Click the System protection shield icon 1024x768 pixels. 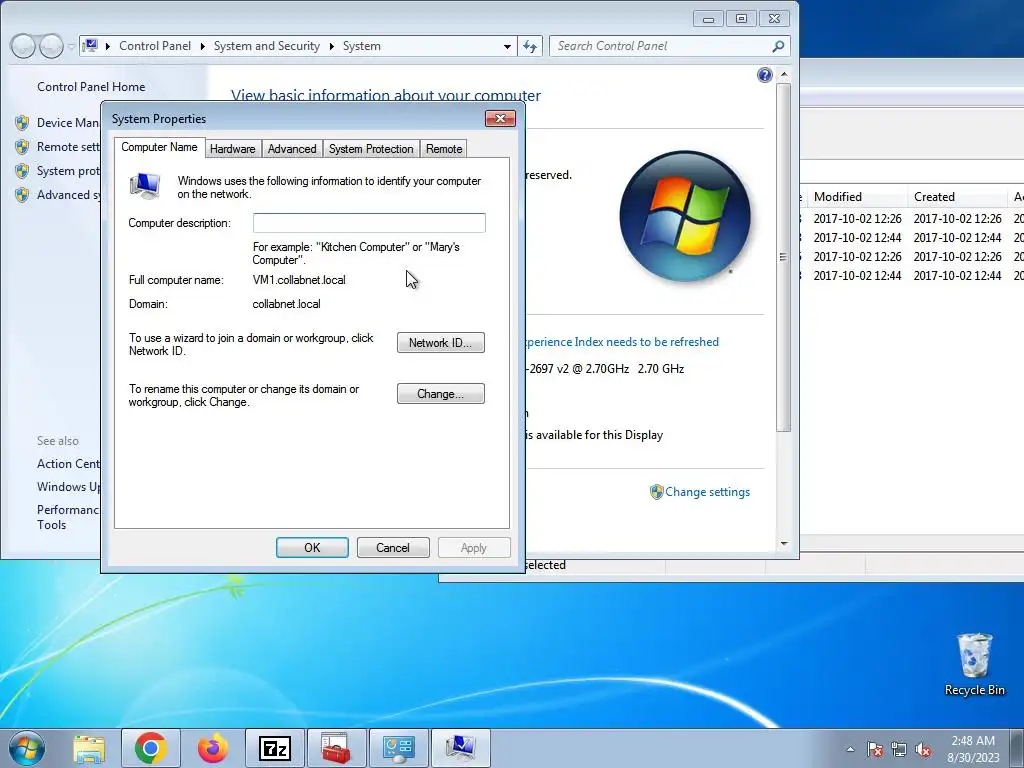[x=22, y=171]
